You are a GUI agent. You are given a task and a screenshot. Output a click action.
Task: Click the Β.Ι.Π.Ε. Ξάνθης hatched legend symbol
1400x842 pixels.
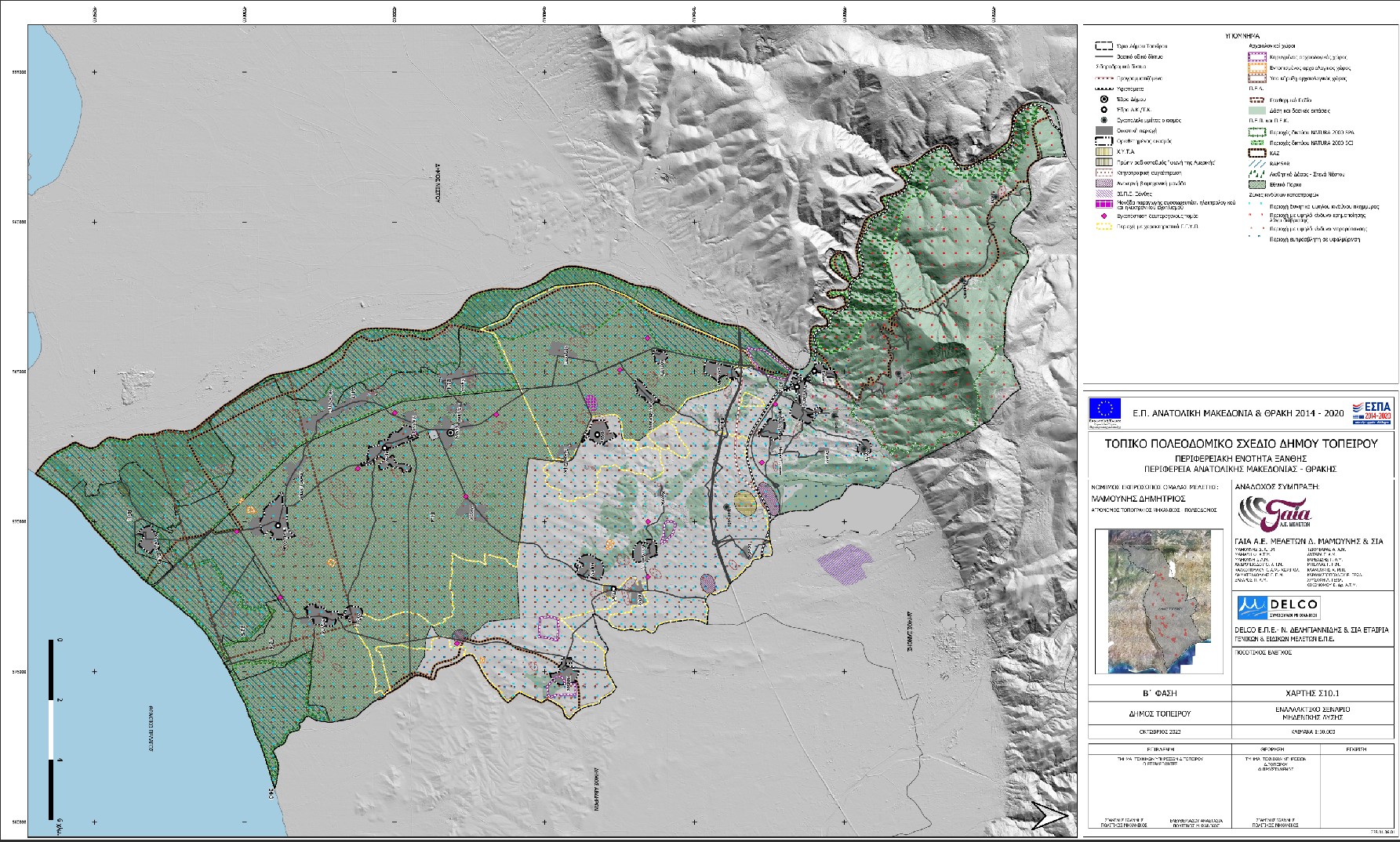(x=1104, y=194)
